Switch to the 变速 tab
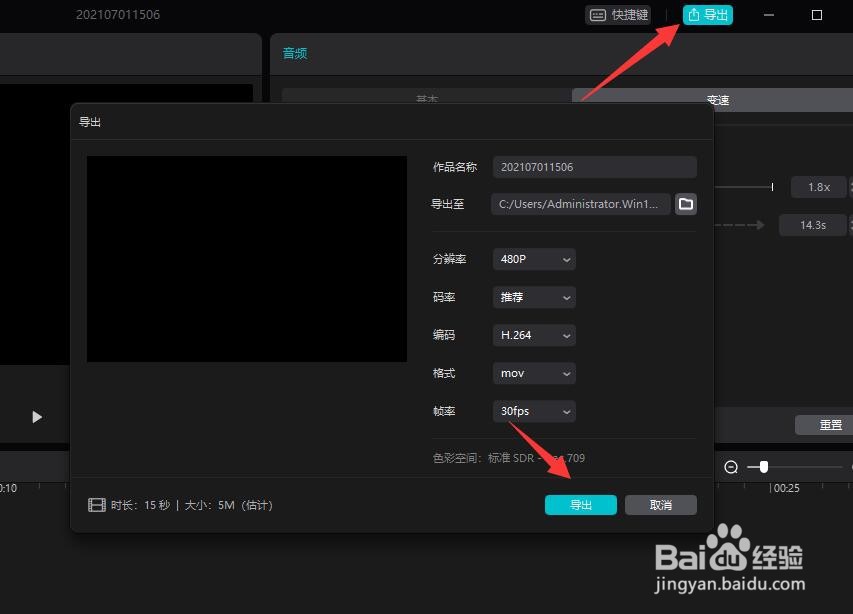 pos(717,100)
